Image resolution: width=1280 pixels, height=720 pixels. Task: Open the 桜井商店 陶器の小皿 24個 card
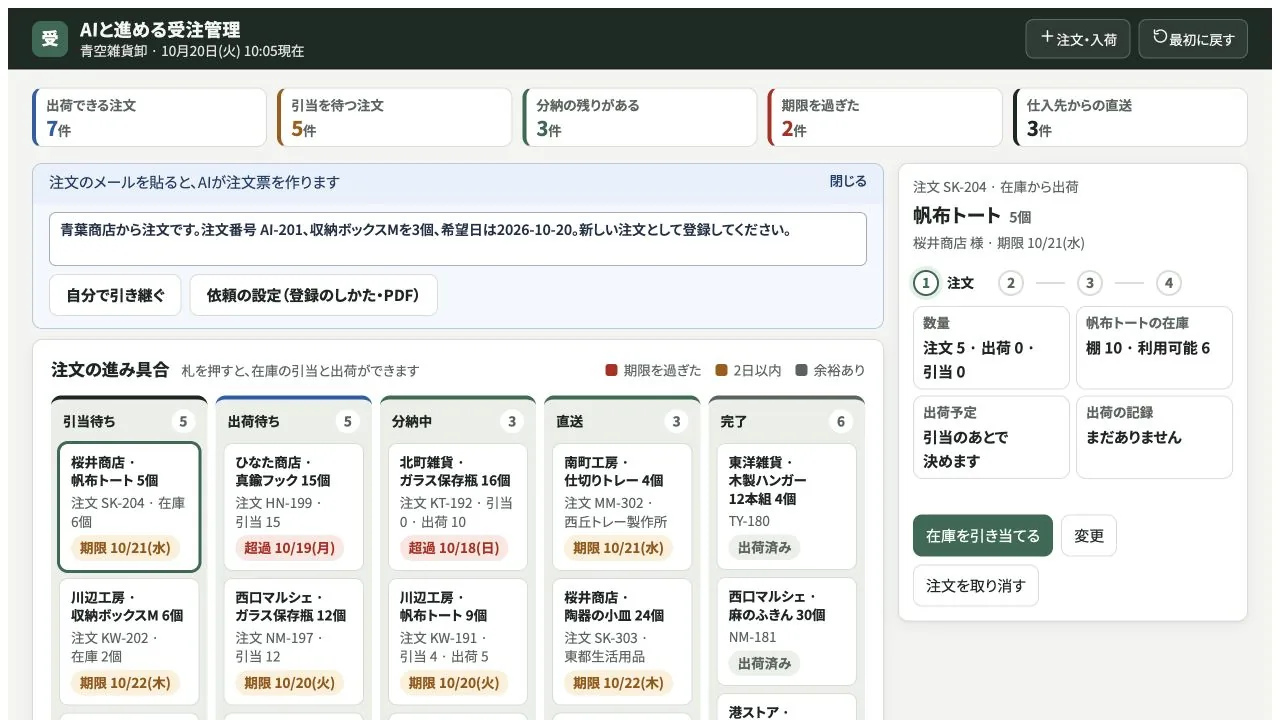click(x=622, y=642)
